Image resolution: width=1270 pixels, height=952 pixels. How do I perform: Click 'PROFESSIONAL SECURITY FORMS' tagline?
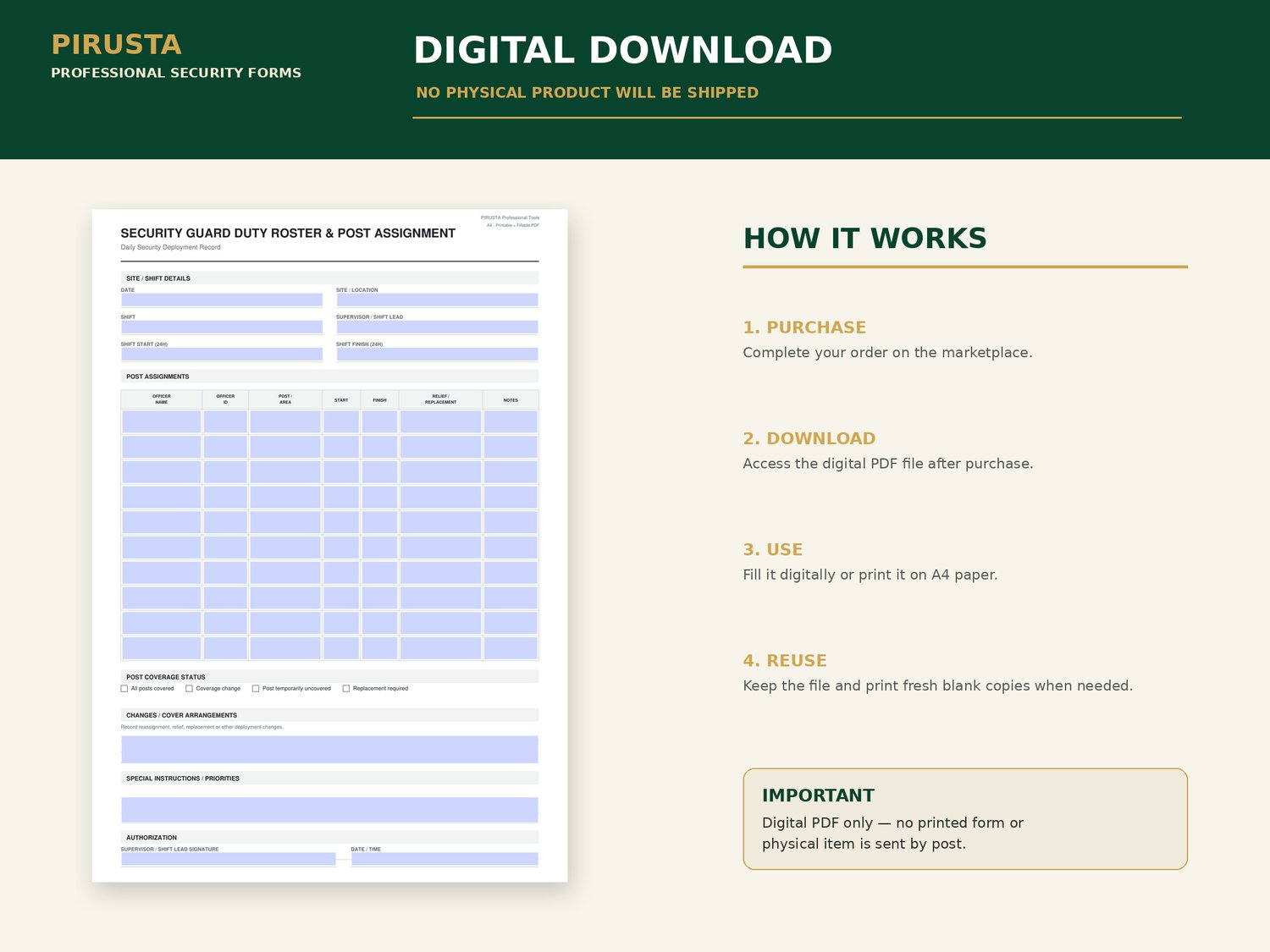176,73
